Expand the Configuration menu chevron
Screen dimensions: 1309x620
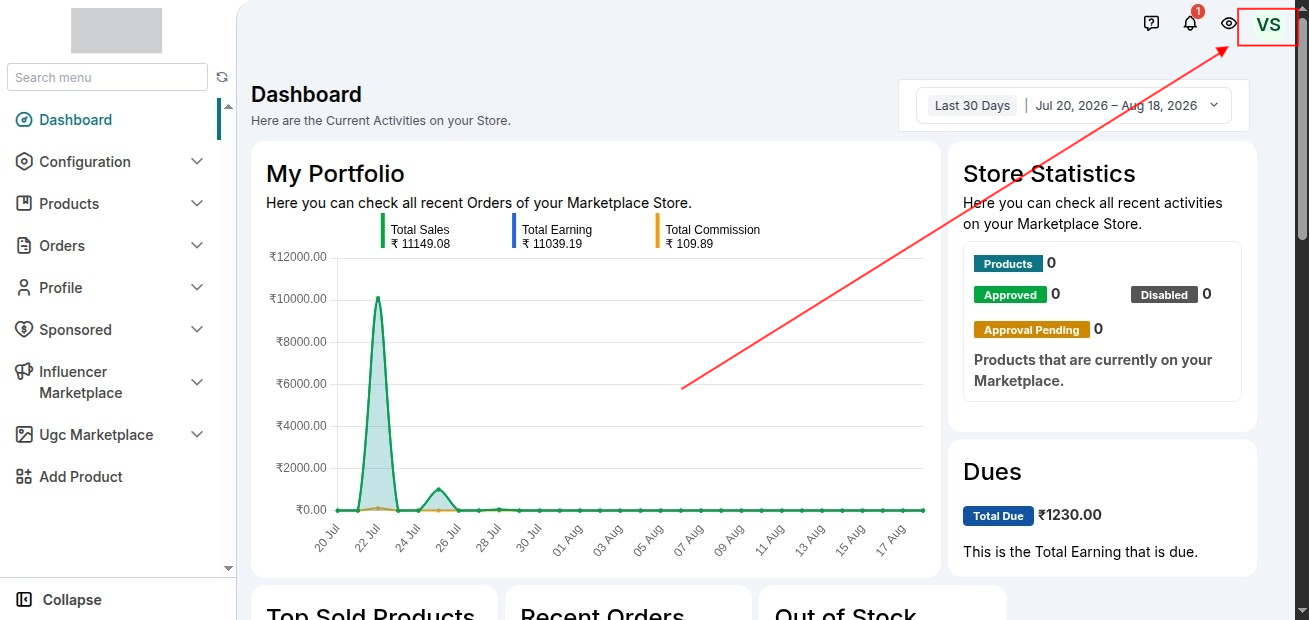197,162
